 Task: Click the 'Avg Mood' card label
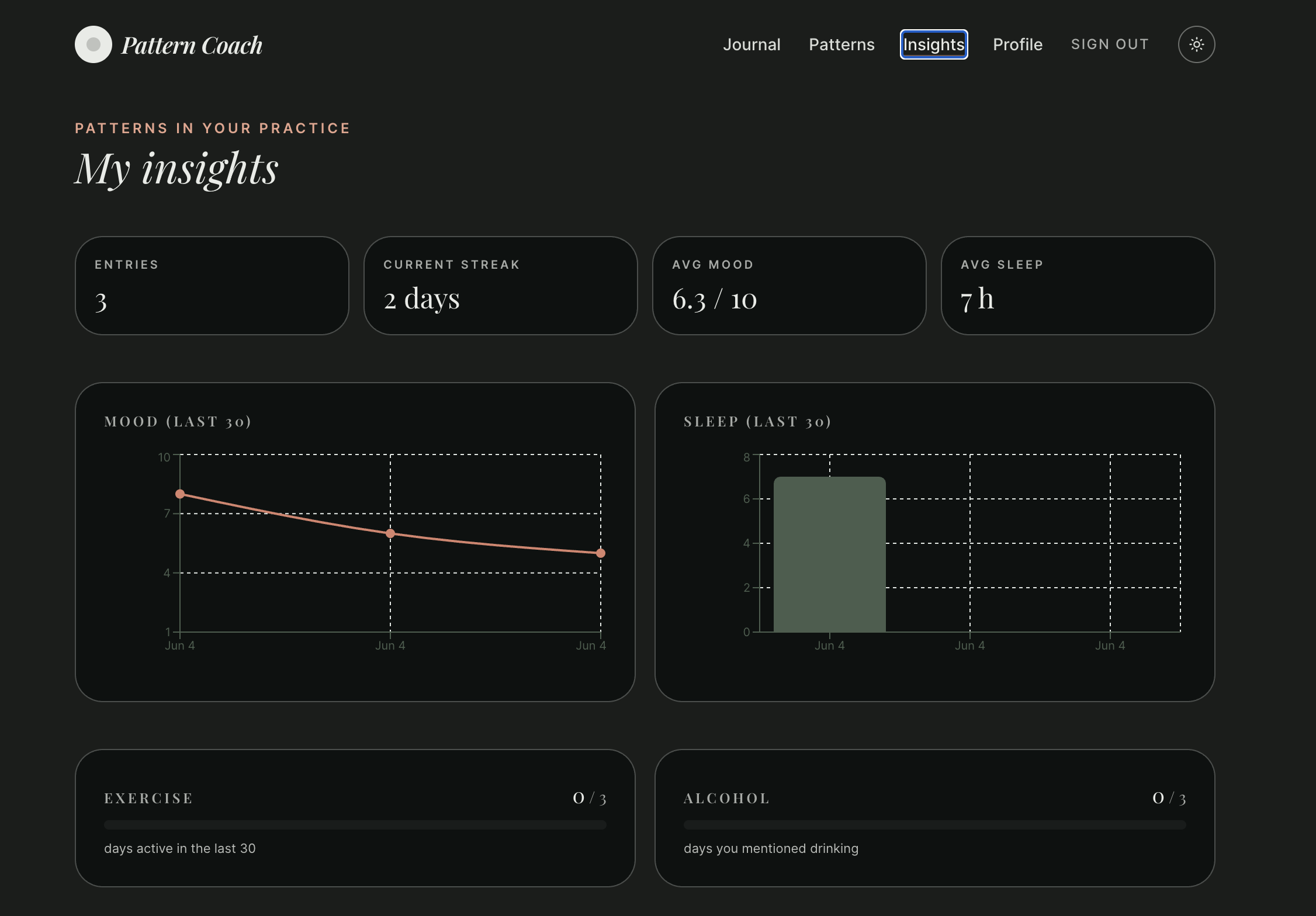pyautogui.click(x=713, y=265)
